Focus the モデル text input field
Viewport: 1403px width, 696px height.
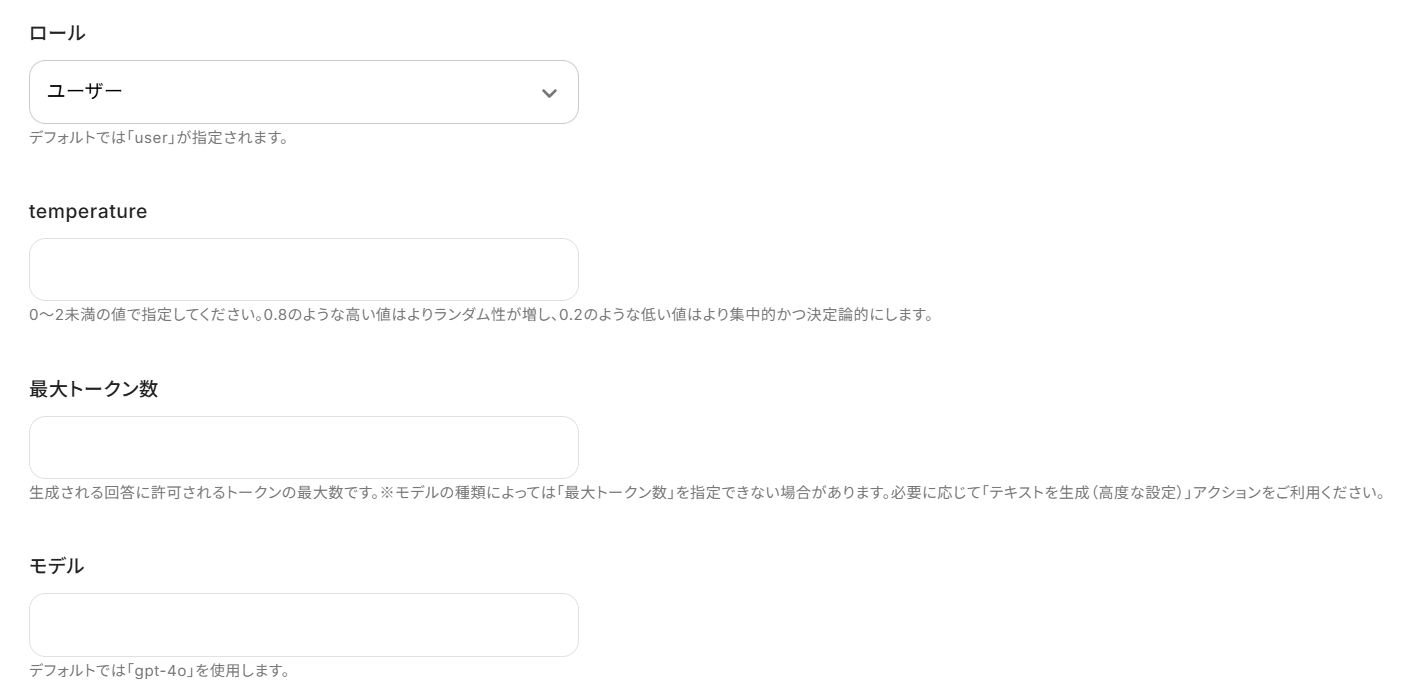(304, 625)
